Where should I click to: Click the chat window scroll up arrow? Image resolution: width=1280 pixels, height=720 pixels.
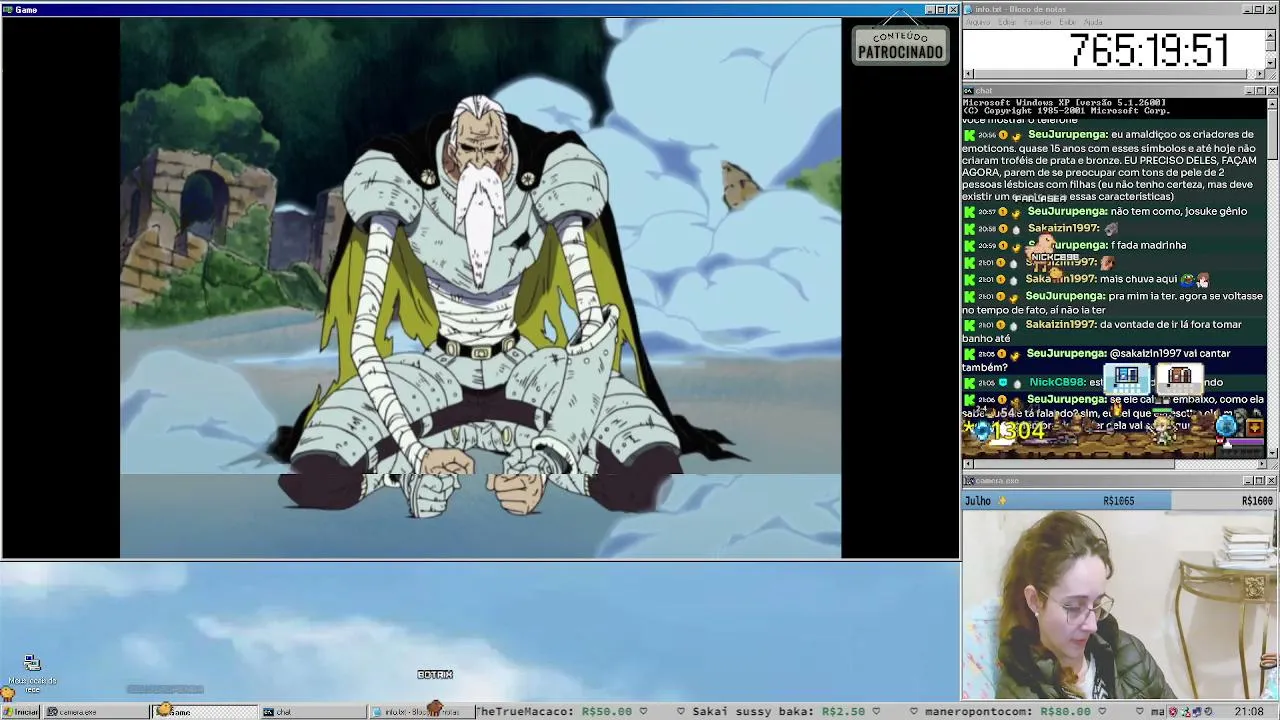1272,103
